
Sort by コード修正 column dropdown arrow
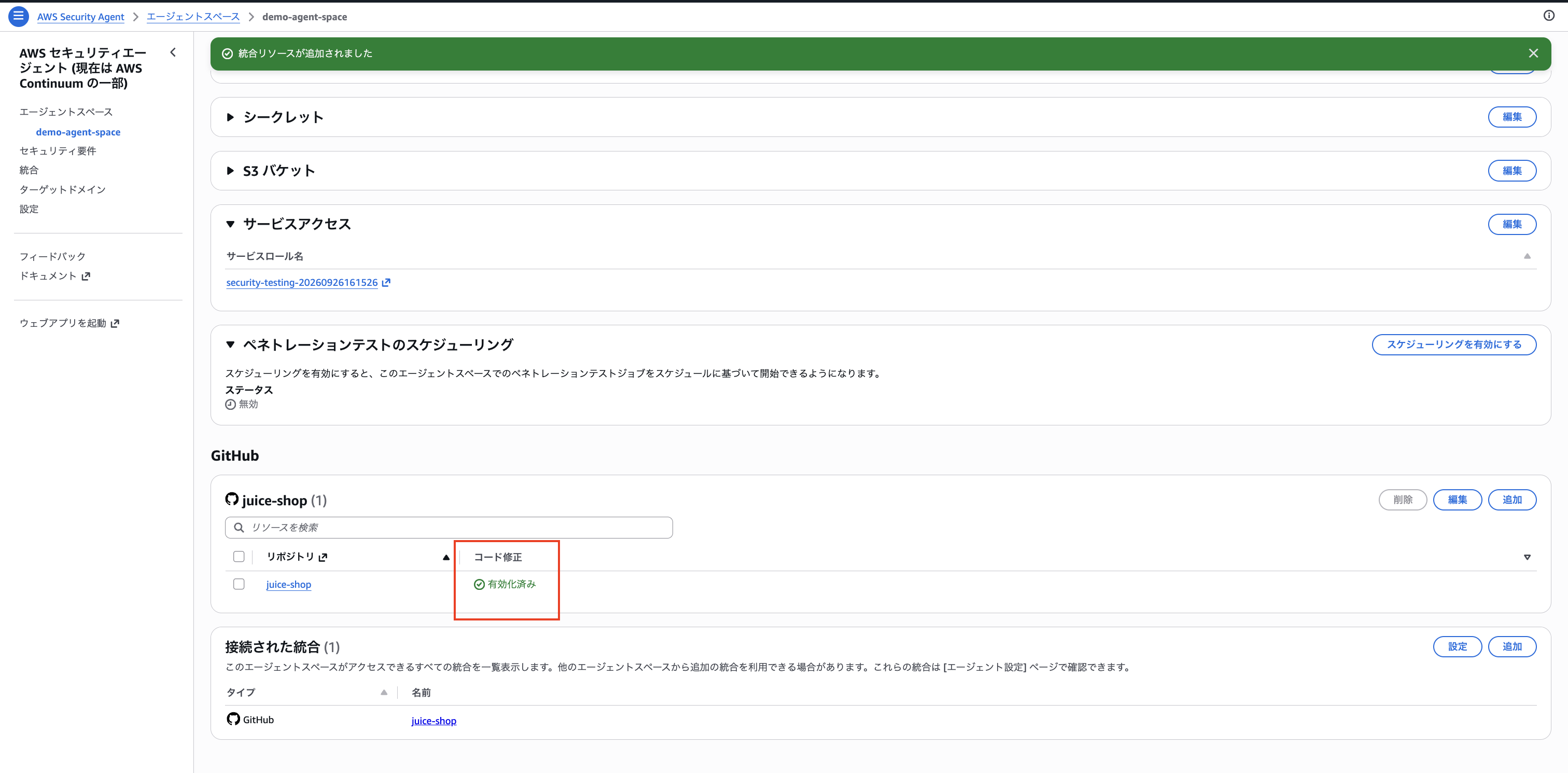pos(1527,557)
